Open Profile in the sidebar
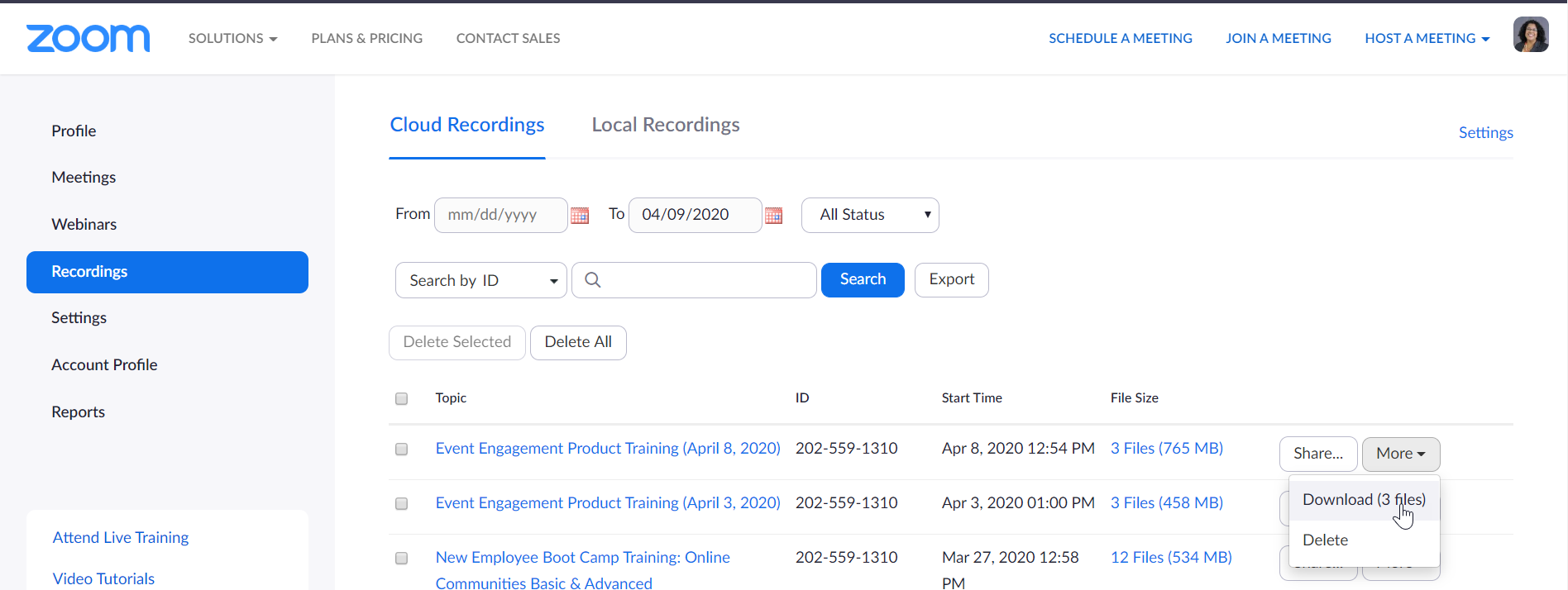 point(74,131)
